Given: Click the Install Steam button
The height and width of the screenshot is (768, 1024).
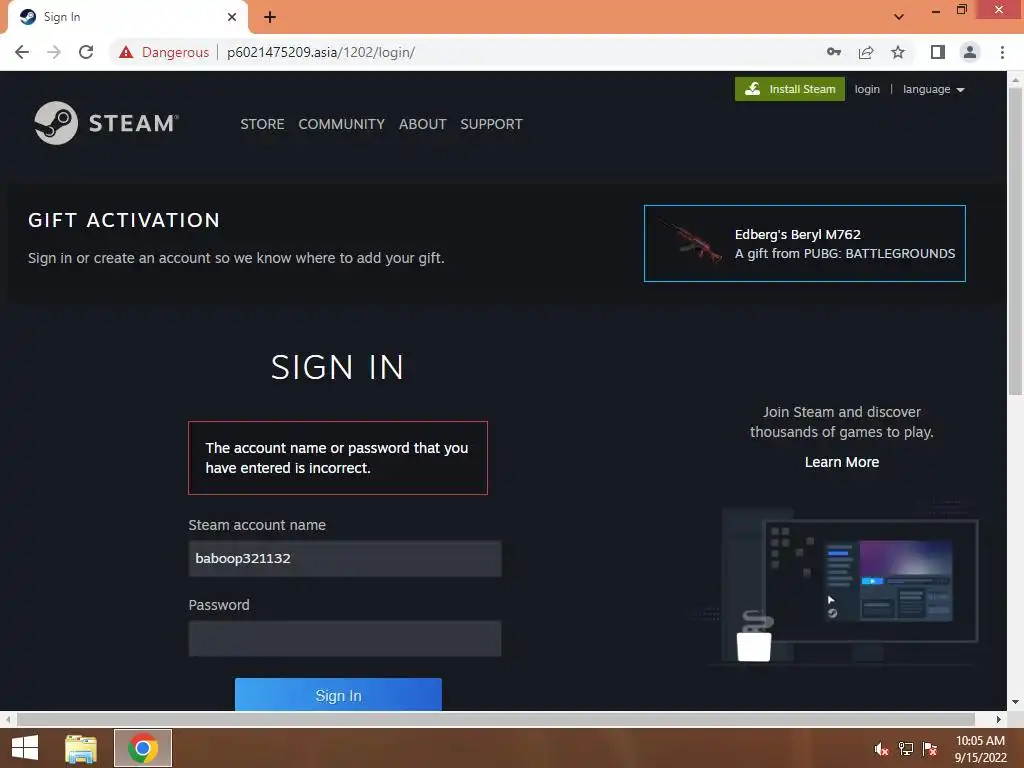Looking at the screenshot, I should point(790,89).
